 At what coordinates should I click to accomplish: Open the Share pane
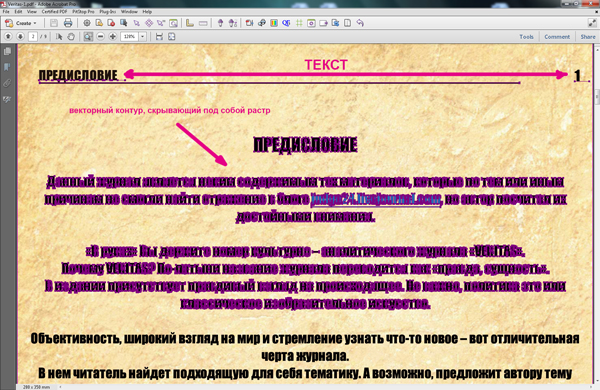point(588,37)
